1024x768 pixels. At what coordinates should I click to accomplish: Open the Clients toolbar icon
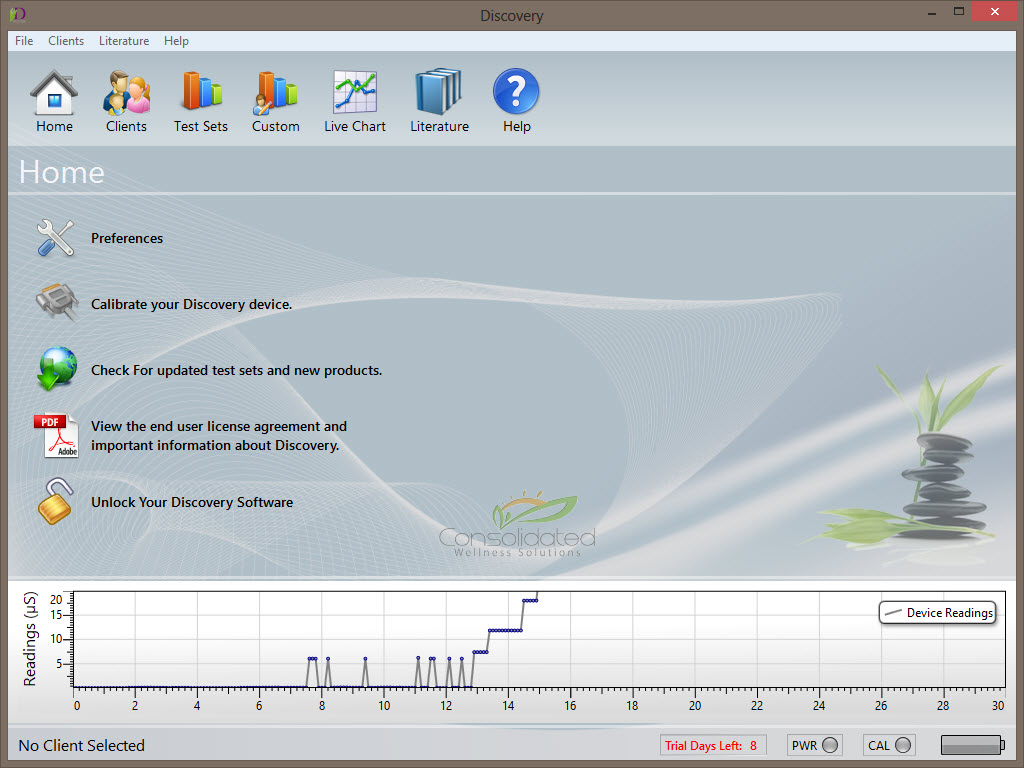click(126, 92)
